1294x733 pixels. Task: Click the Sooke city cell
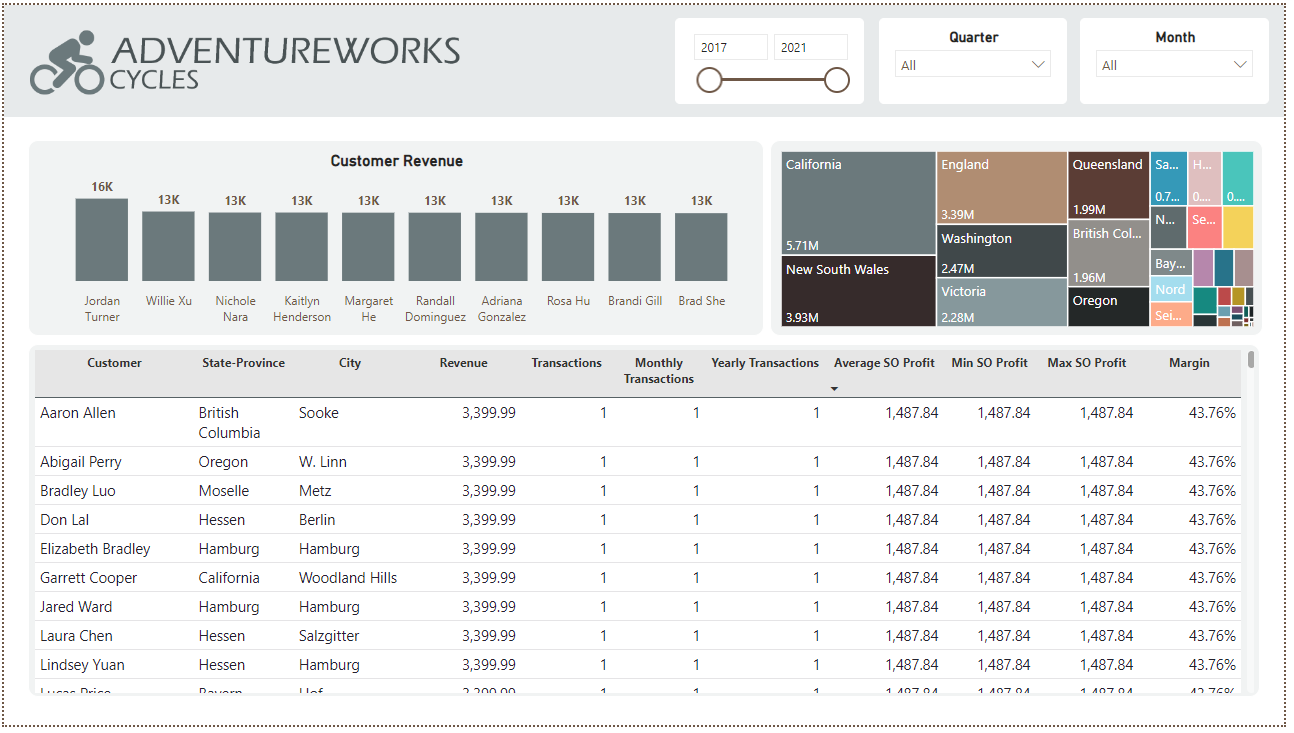(x=319, y=413)
